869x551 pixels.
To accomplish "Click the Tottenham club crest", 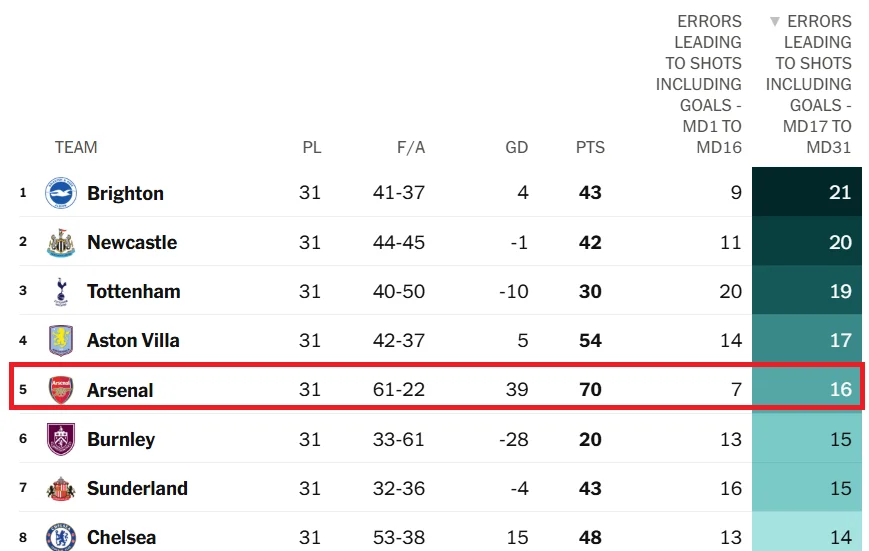I will tap(61, 291).
